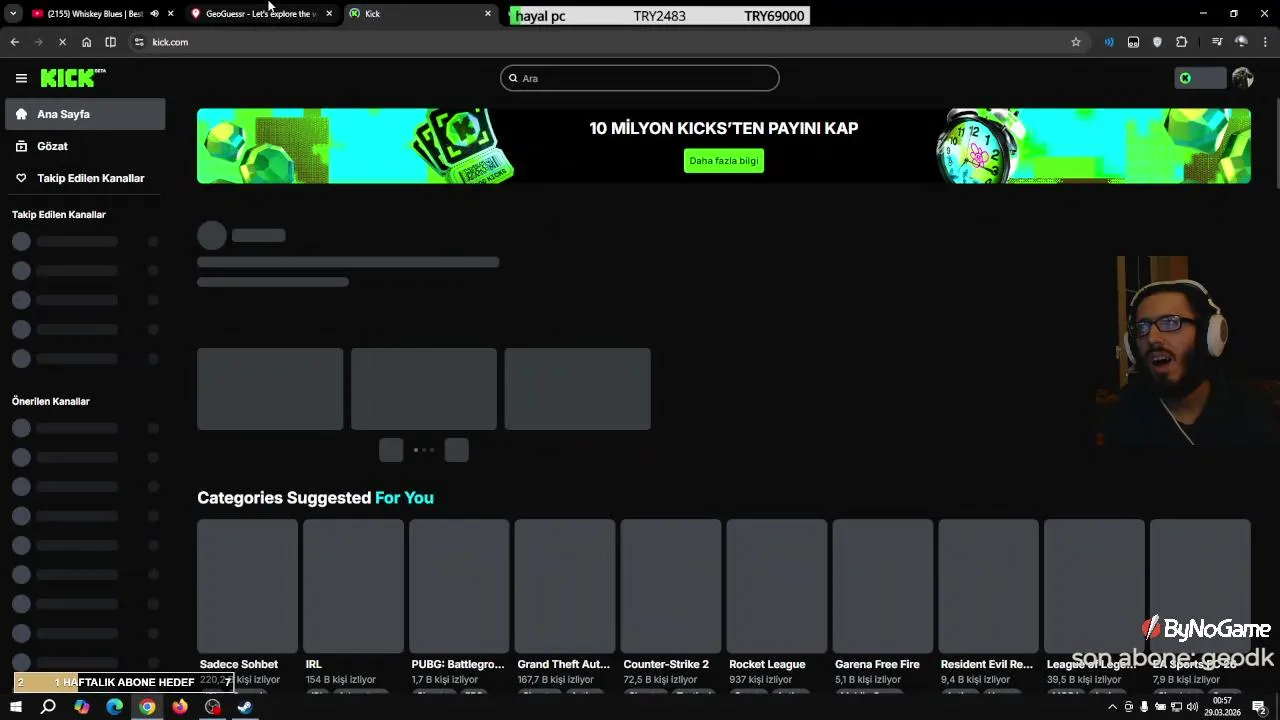Open the Kick user profile avatar
The height and width of the screenshot is (720, 1280).
coord(1243,78)
